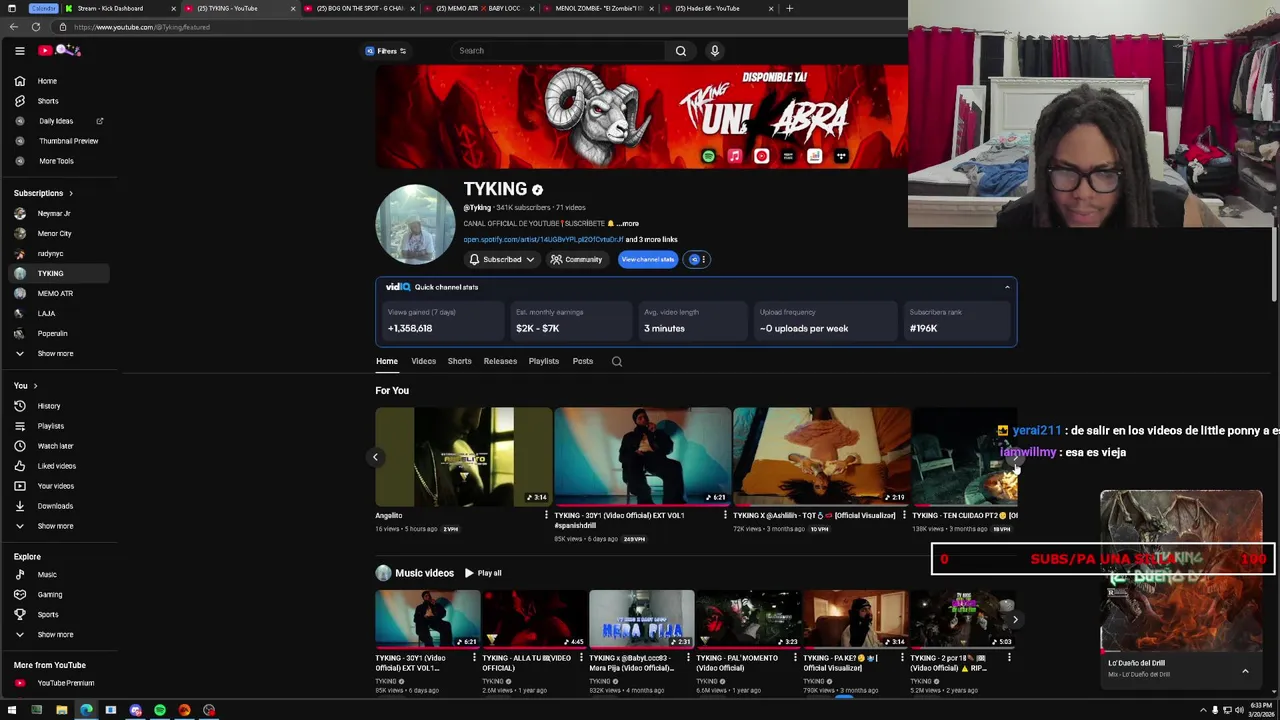This screenshot has width=1280, height=720.
Task: Switch to the Shorts channel tab
Action: pos(459,361)
